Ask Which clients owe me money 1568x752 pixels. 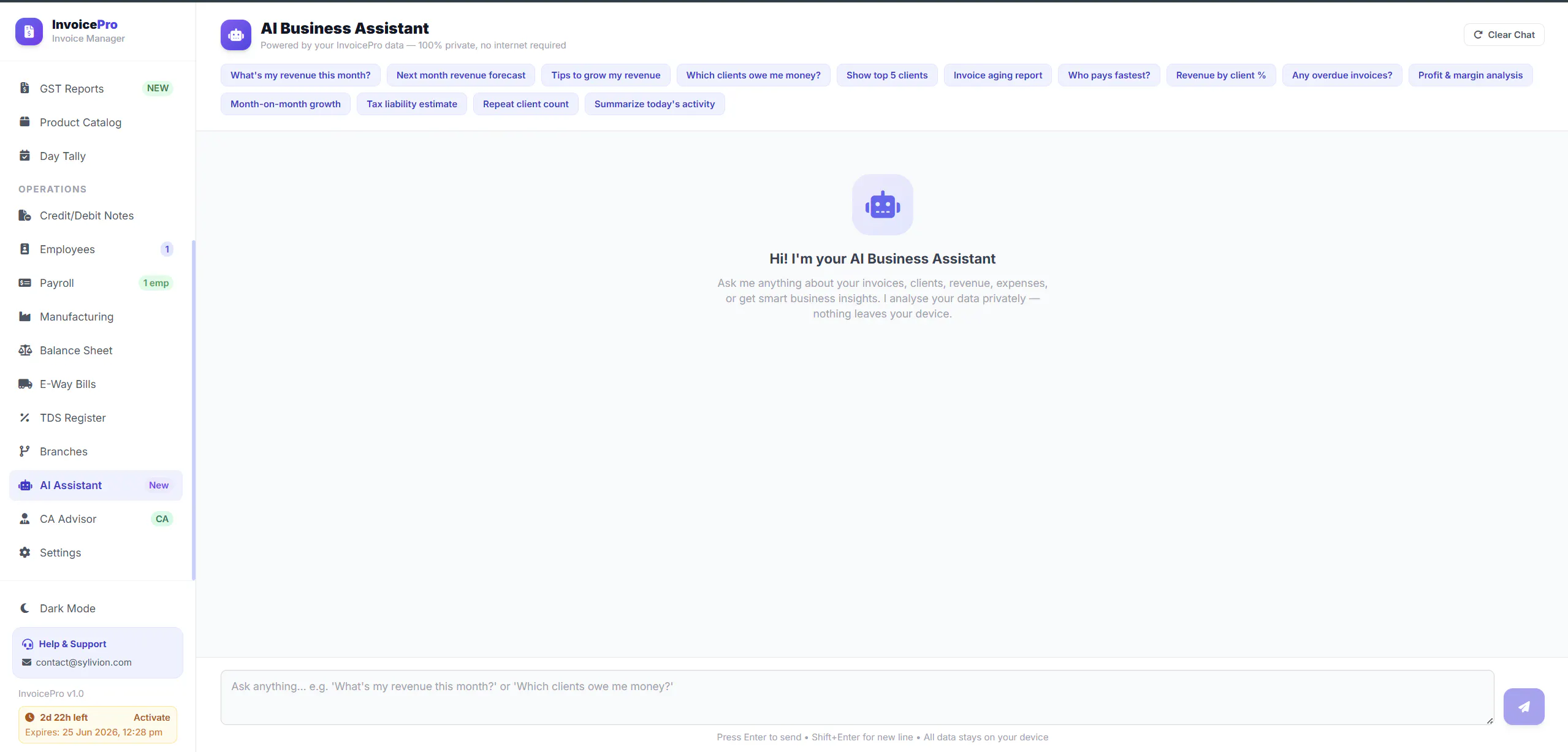pyautogui.click(x=753, y=75)
